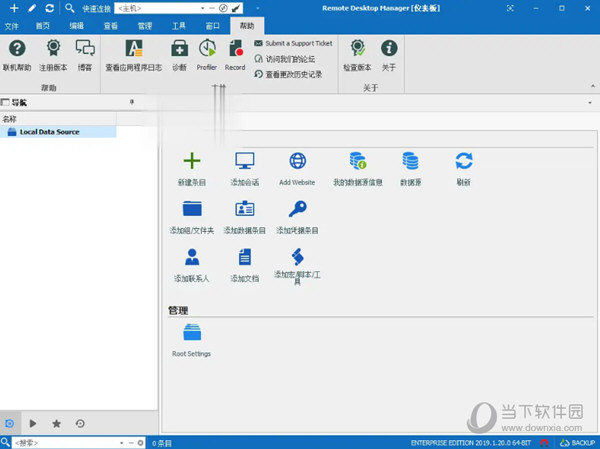Start the Profiler tool
Viewport: 600px width, 449px height.
tap(207, 48)
